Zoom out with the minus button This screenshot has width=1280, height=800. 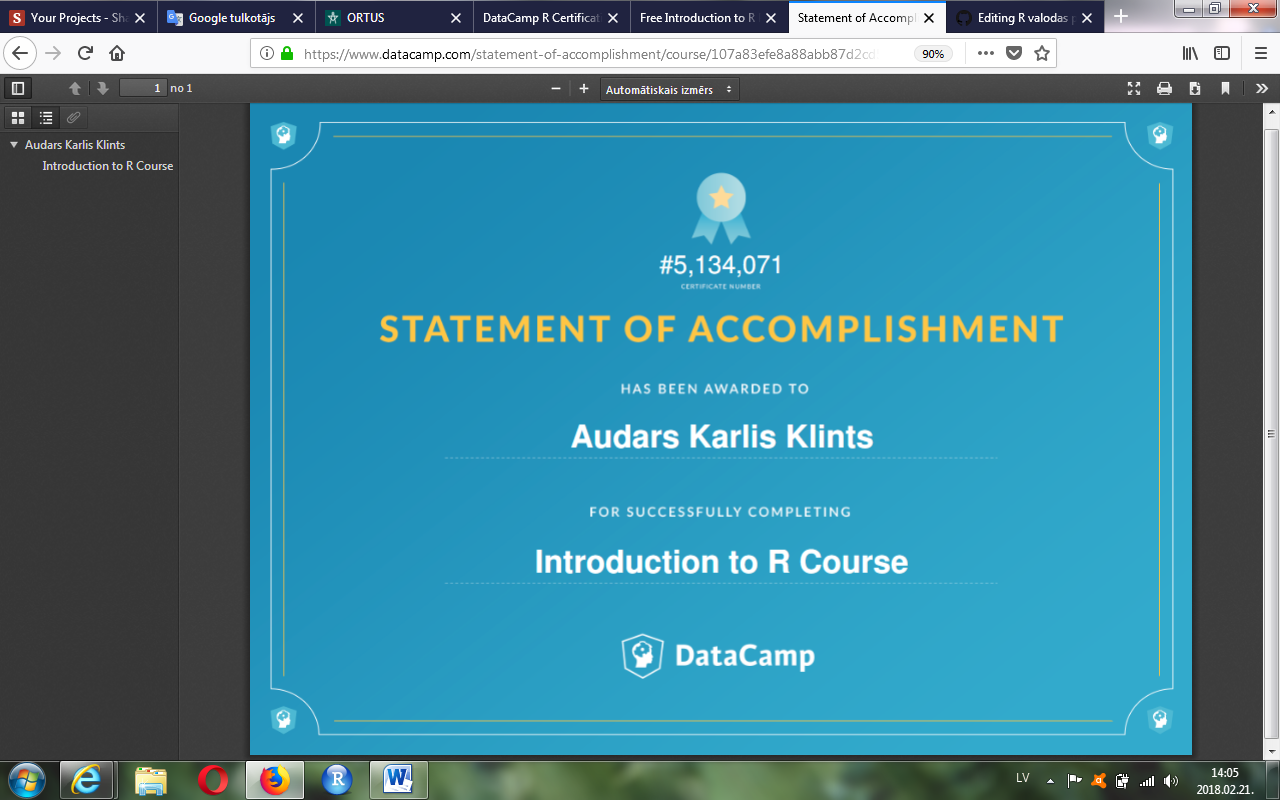(x=556, y=88)
